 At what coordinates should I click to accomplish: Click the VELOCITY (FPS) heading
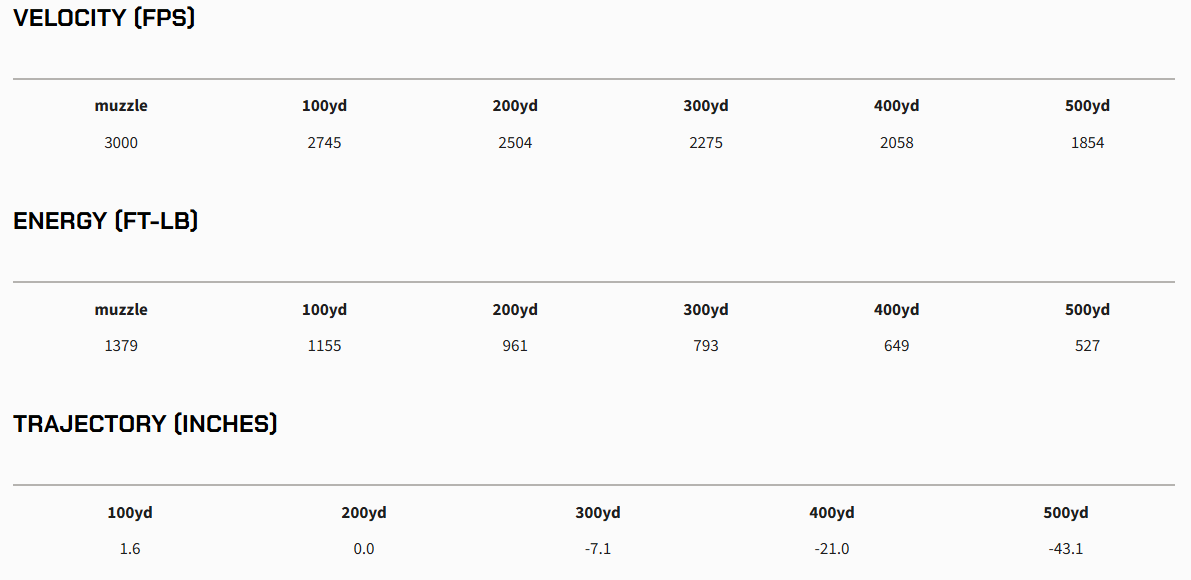[104, 18]
